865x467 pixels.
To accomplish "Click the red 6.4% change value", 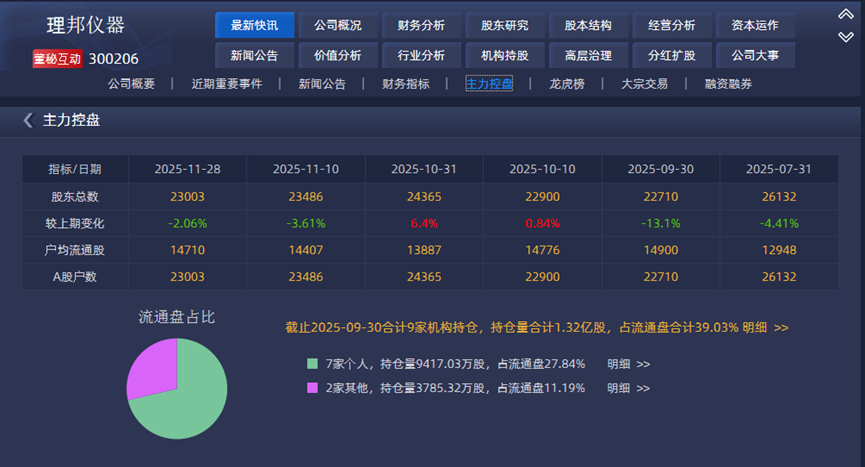I will [x=424, y=223].
